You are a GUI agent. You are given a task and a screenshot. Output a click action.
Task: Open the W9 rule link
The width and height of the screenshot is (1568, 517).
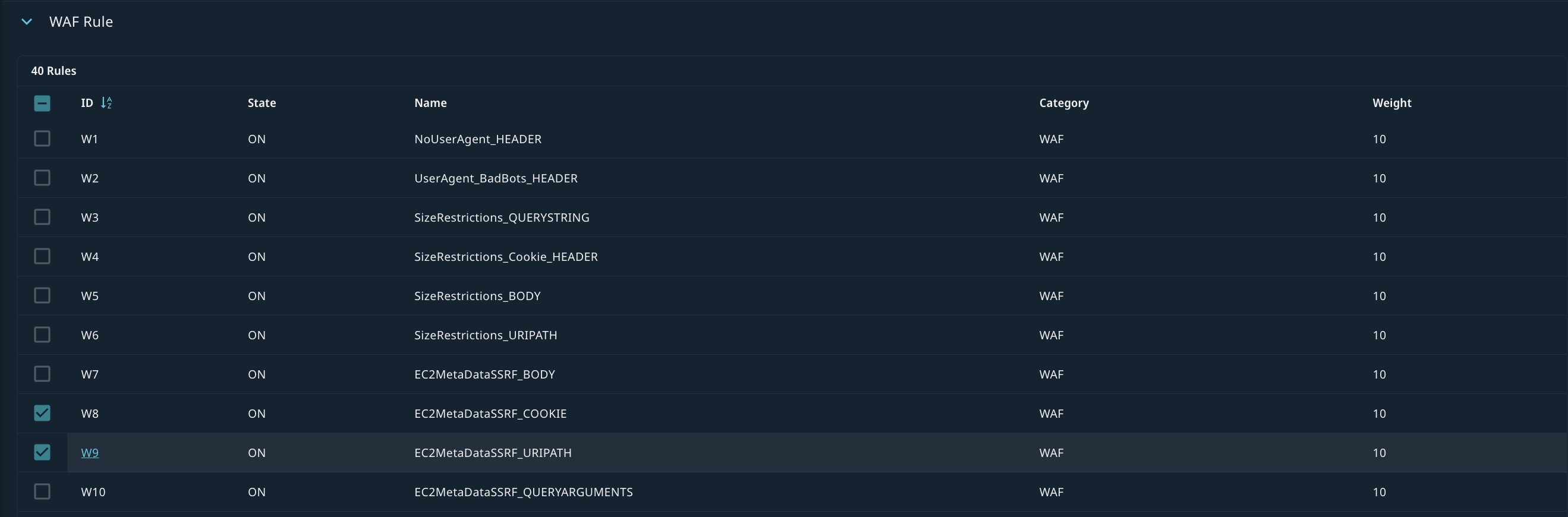(x=90, y=453)
